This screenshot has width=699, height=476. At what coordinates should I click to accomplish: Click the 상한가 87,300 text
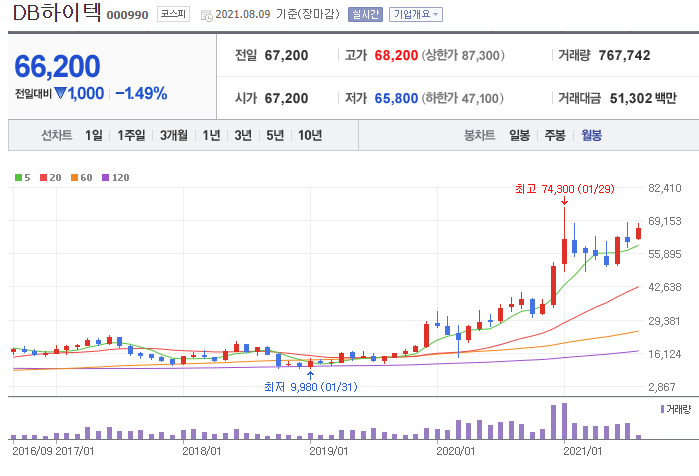(463, 55)
